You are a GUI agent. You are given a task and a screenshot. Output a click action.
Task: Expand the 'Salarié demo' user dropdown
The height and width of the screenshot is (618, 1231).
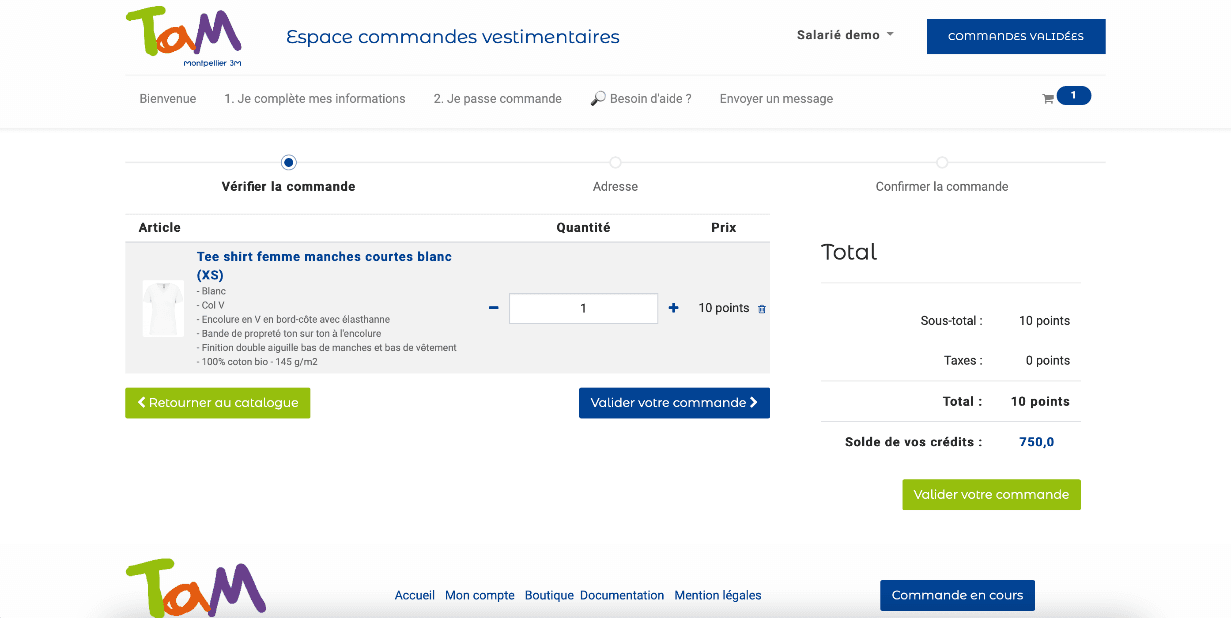(x=845, y=35)
